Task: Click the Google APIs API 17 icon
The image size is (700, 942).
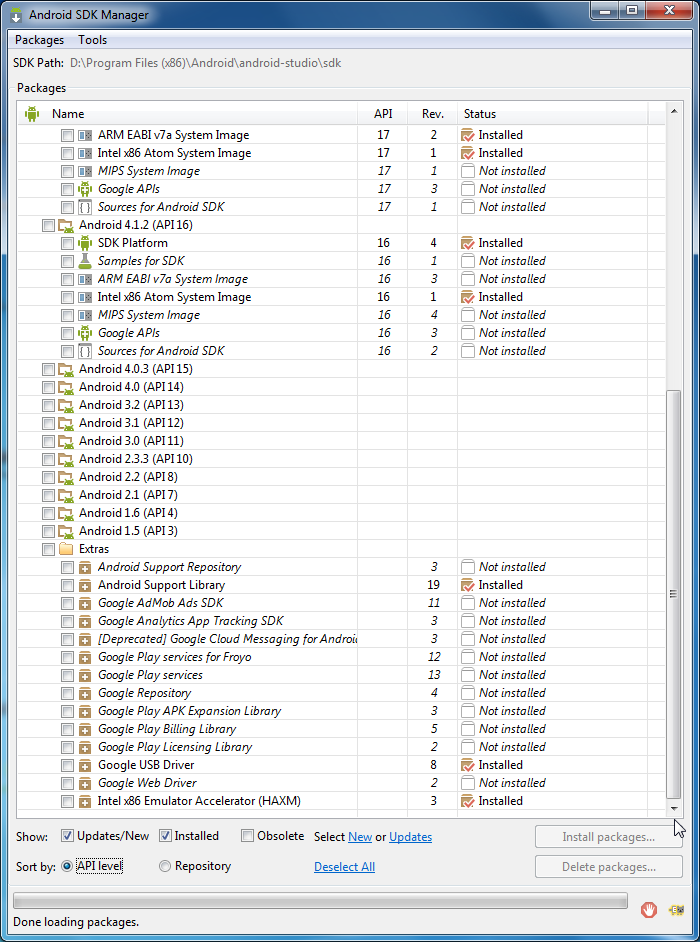Action: [x=85, y=189]
